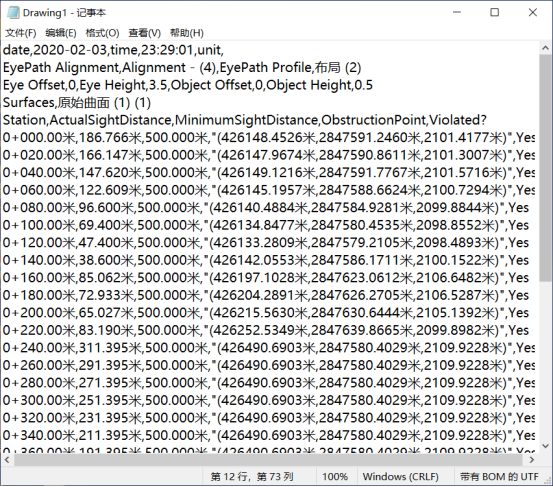The width and height of the screenshot is (553, 487).
Task: Open the 编辑(E) menu
Action: 61,33
